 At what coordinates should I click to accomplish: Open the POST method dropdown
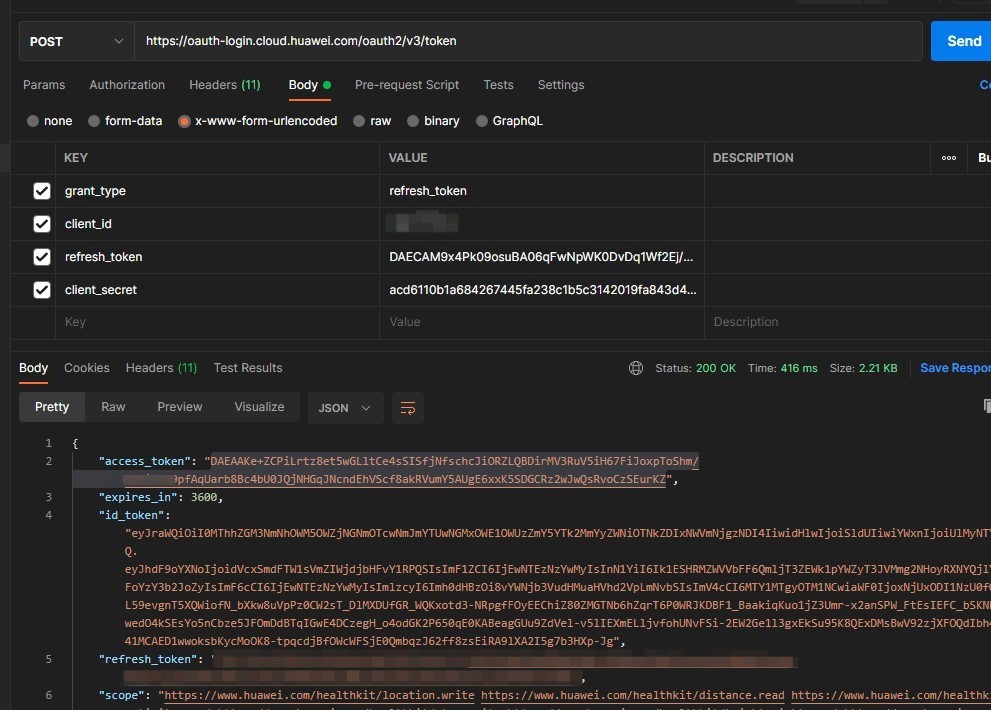point(76,41)
